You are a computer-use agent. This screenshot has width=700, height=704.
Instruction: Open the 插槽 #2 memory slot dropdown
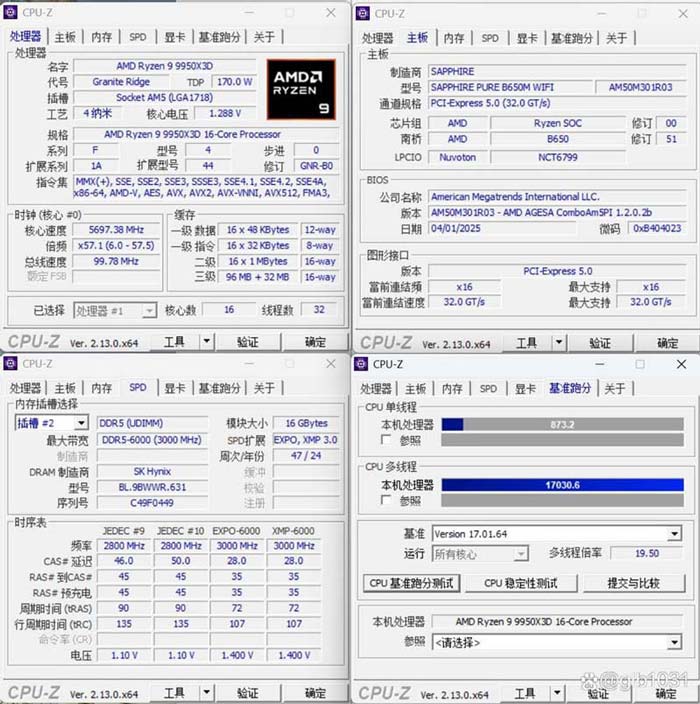[x=81, y=423]
